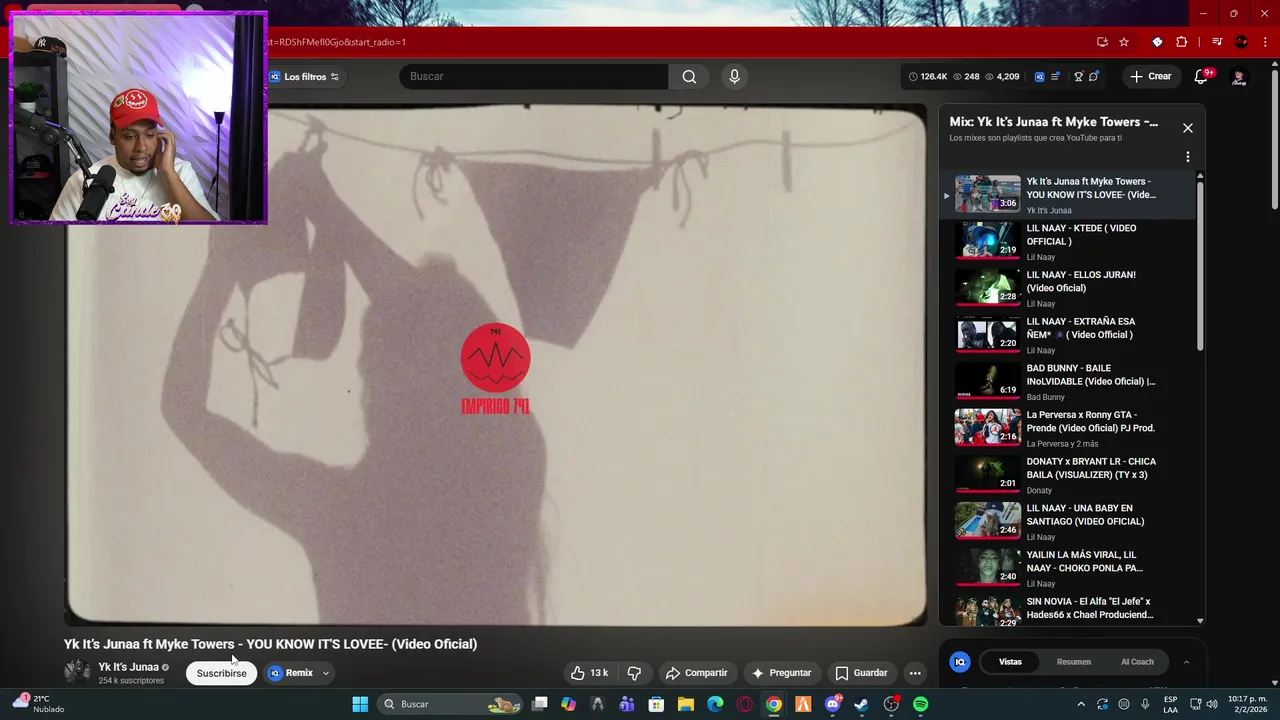
Task: Open Copilot from taskbar
Action: 569,704
